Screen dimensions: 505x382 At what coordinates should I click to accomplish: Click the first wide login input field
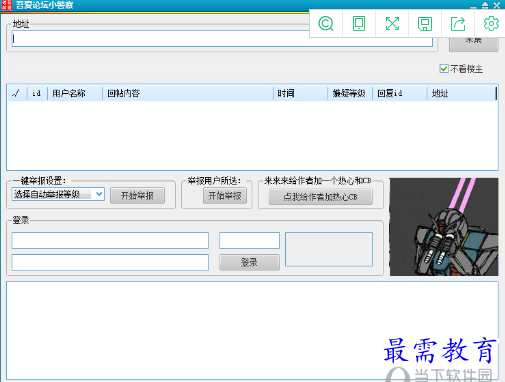pos(110,240)
